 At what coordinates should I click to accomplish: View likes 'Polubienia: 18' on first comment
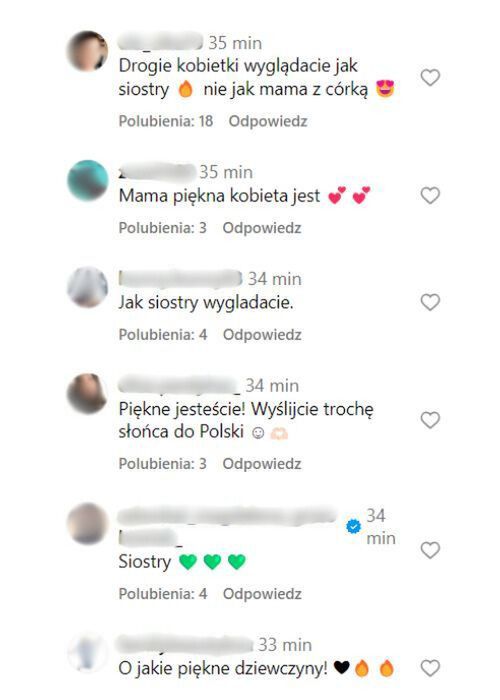(x=166, y=121)
